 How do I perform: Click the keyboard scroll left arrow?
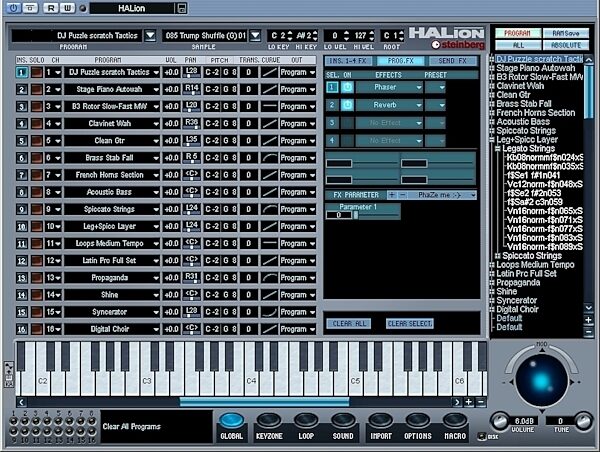coord(21,402)
